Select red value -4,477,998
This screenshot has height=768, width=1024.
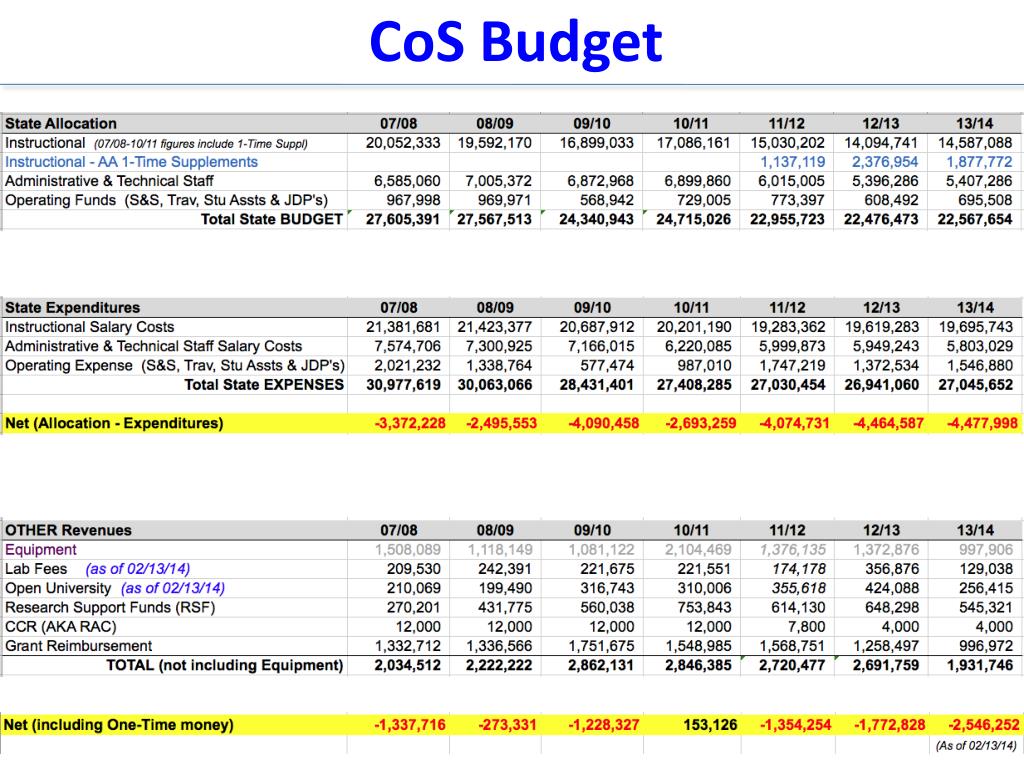tap(982, 423)
